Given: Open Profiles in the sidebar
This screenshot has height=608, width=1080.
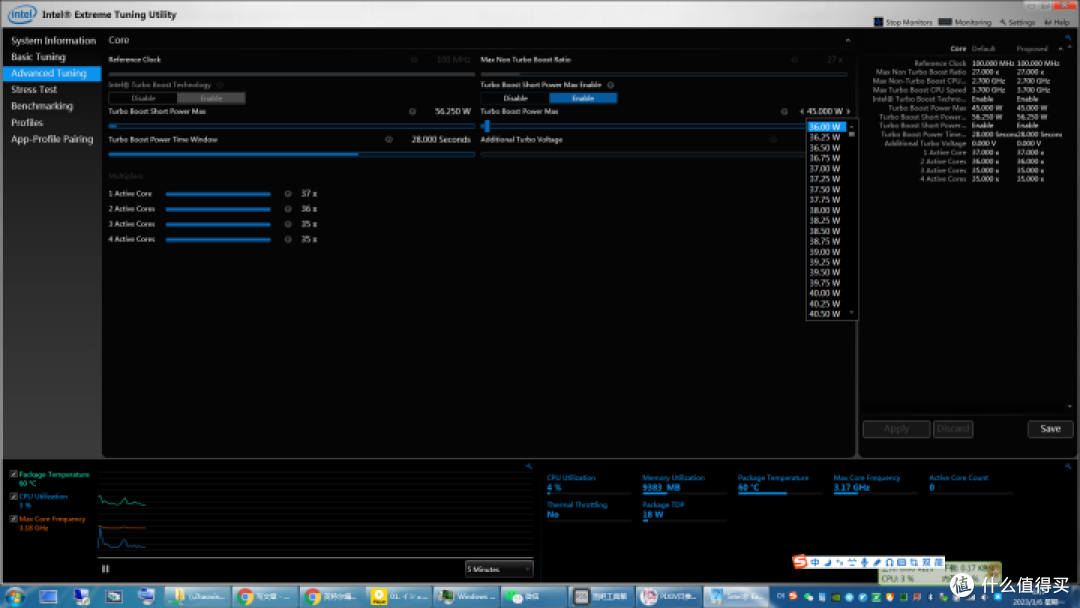Looking at the screenshot, I should click(x=27, y=123).
